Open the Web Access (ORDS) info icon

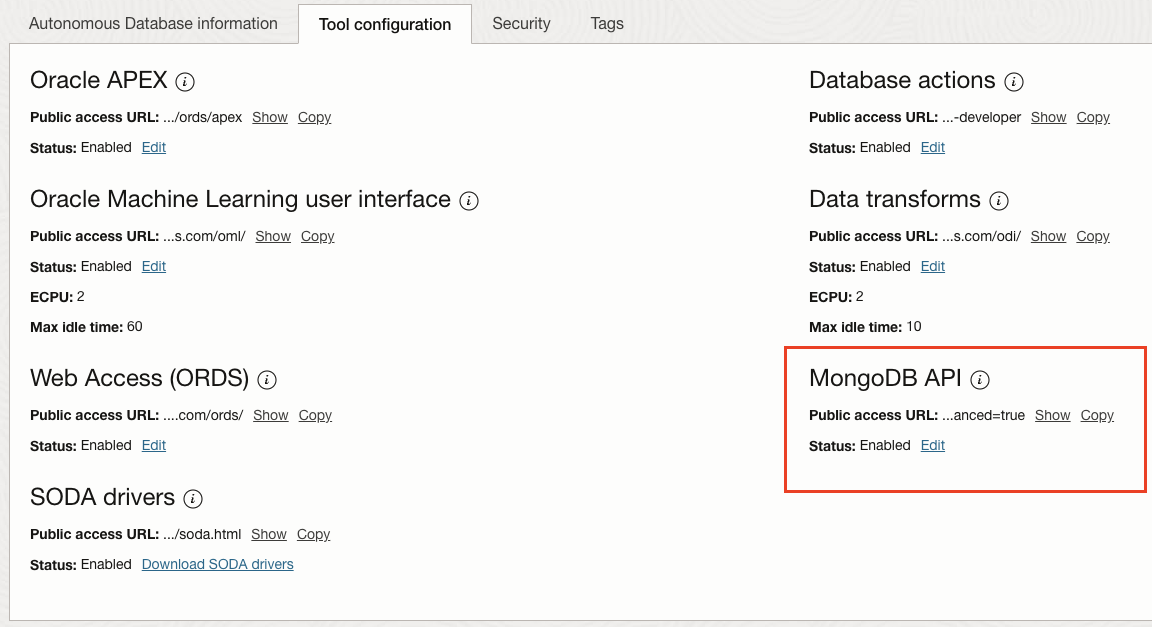click(x=266, y=380)
